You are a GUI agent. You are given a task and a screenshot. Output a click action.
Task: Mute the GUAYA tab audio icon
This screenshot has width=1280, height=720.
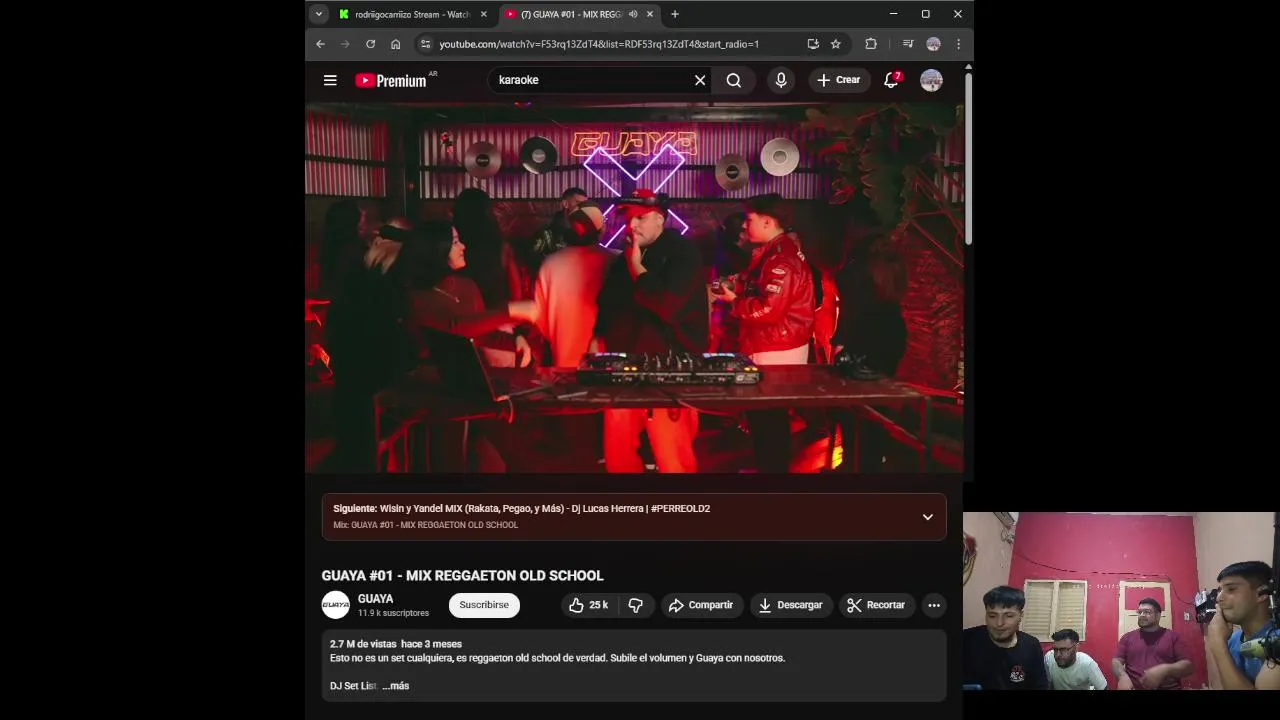pos(633,14)
